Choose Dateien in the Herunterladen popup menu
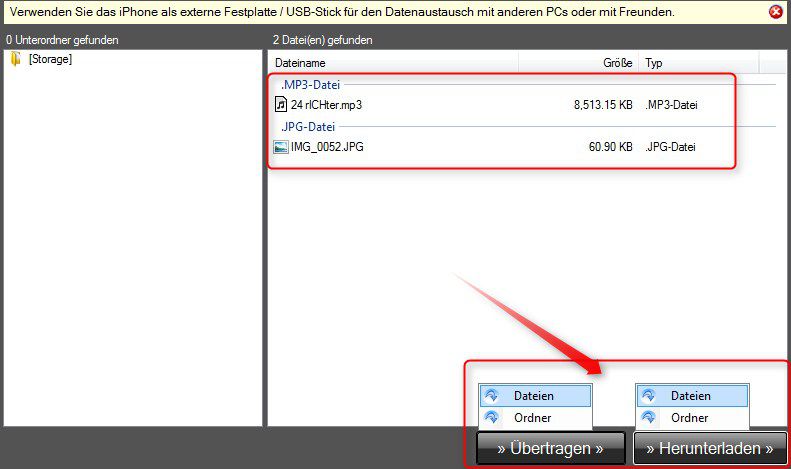791x469 pixels. tap(690, 396)
